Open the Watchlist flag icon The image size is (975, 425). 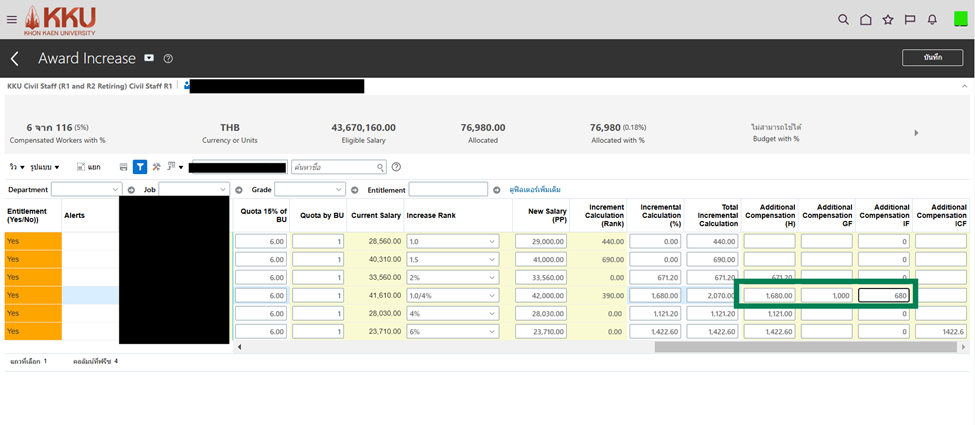coord(910,19)
